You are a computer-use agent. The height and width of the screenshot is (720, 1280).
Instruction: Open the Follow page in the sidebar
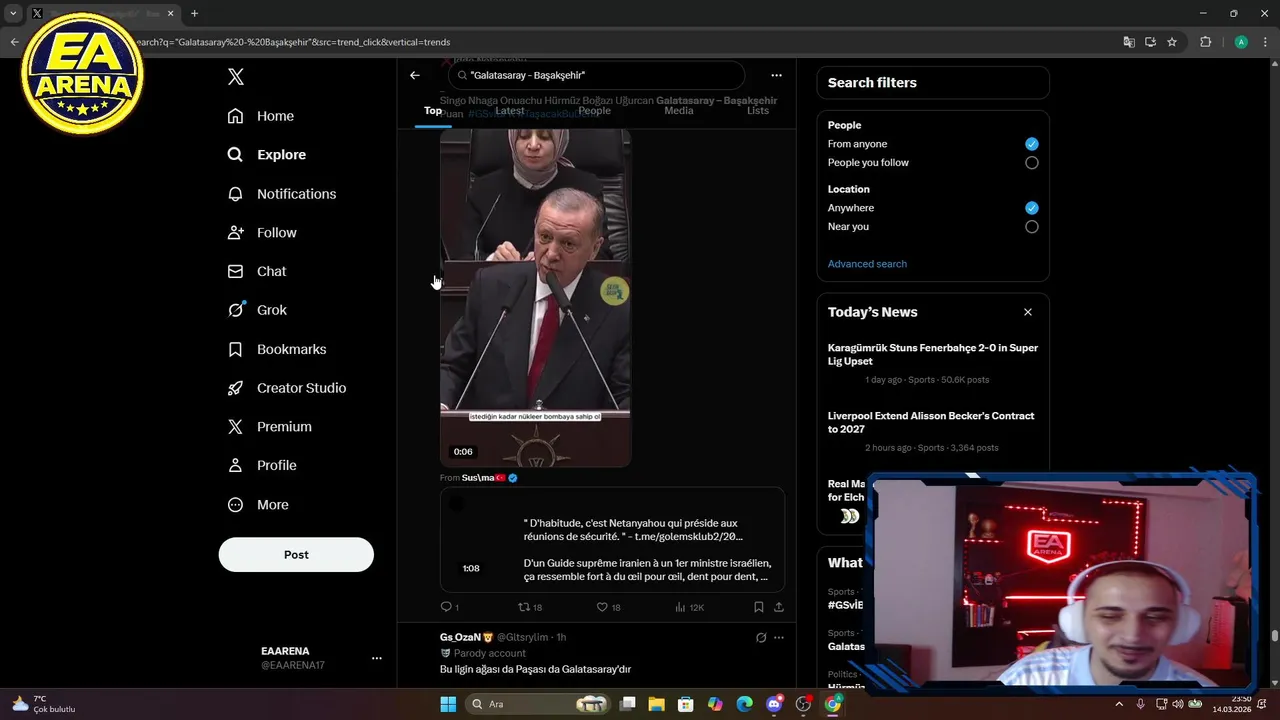(261, 233)
